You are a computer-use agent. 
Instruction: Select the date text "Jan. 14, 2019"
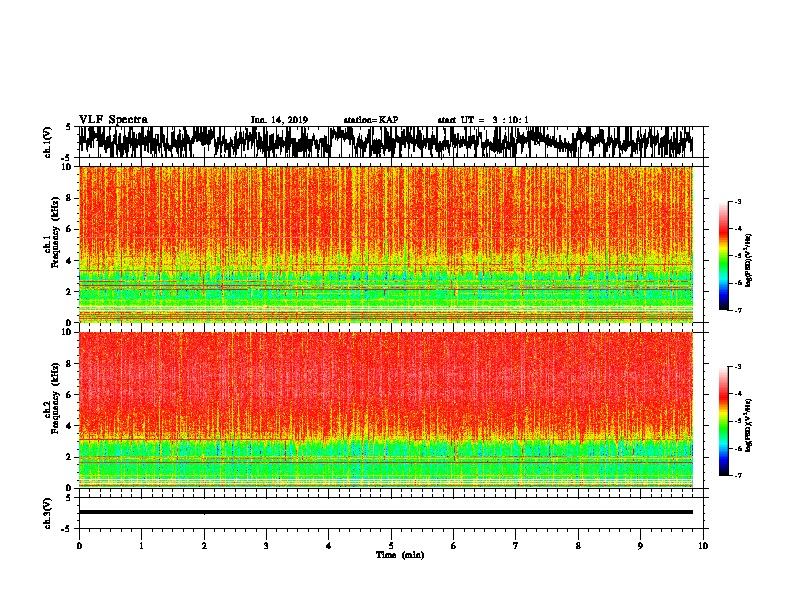[279, 120]
